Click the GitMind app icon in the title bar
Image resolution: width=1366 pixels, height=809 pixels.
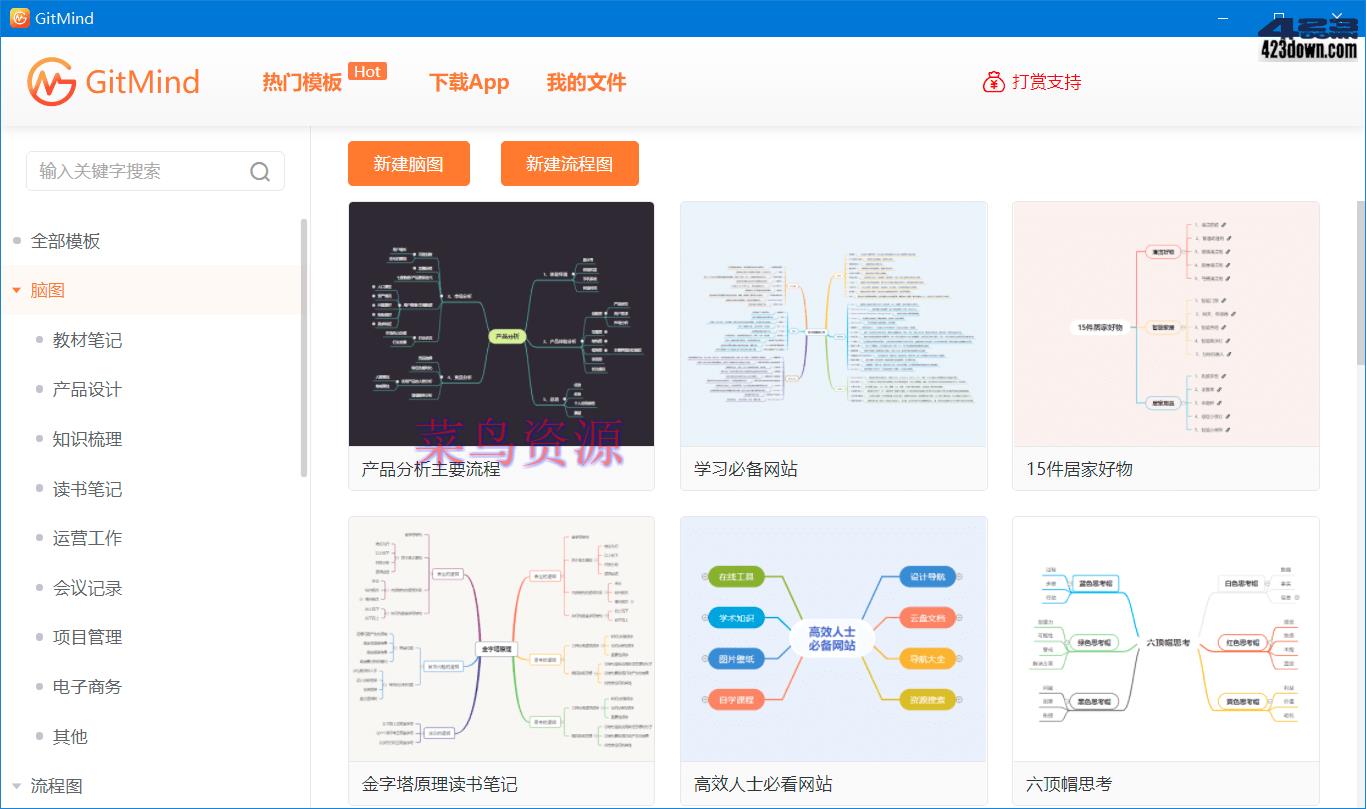pyautogui.click(x=20, y=16)
